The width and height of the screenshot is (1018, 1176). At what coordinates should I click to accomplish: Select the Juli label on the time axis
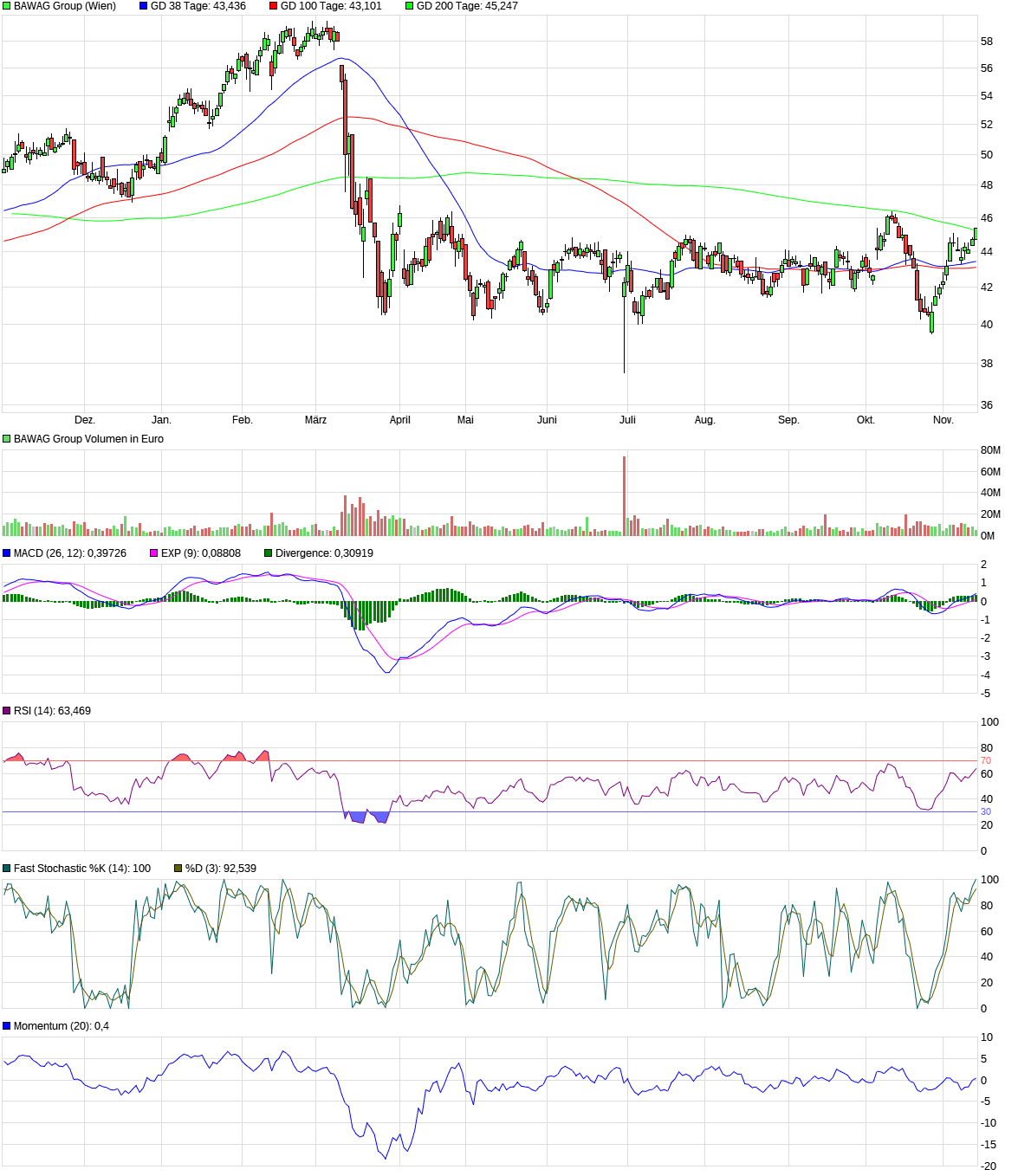pyautogui.click(x=627, y=420)
